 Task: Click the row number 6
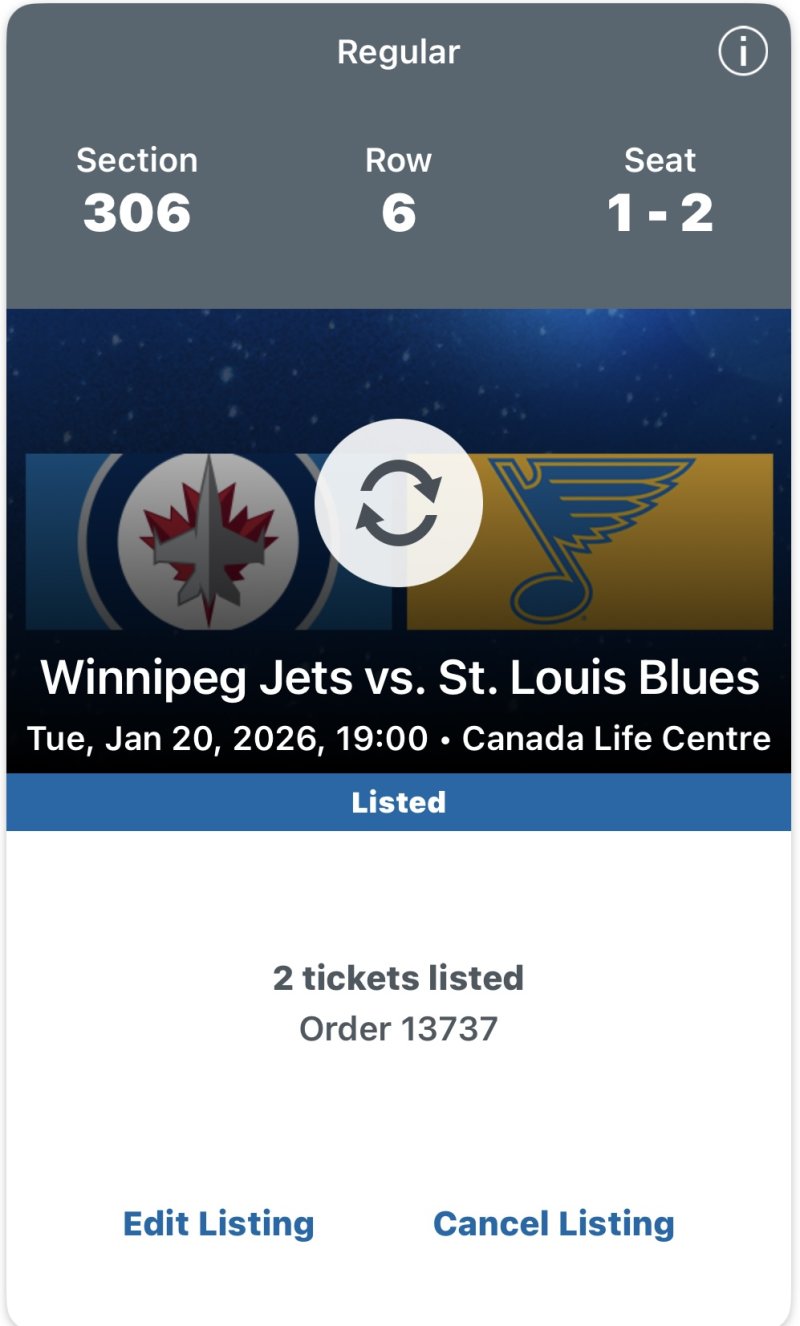click(x=399, y=213)
